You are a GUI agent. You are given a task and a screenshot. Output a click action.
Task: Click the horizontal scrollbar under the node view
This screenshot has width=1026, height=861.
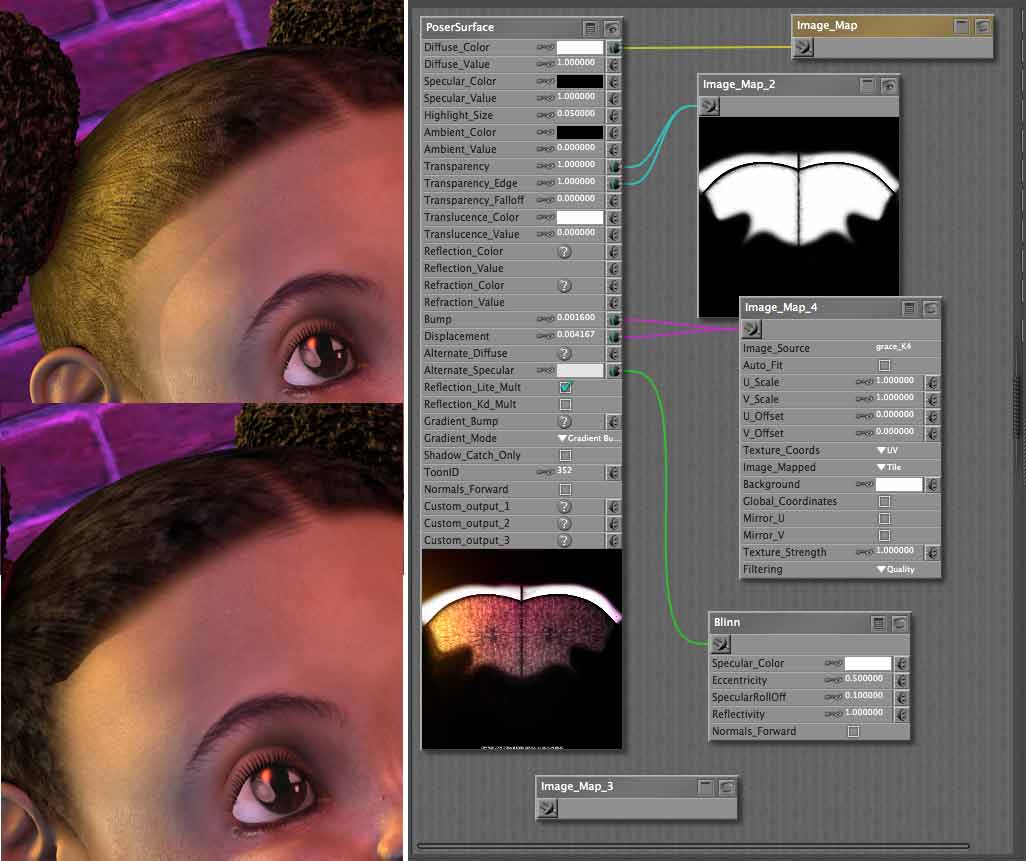click(693, 846)
